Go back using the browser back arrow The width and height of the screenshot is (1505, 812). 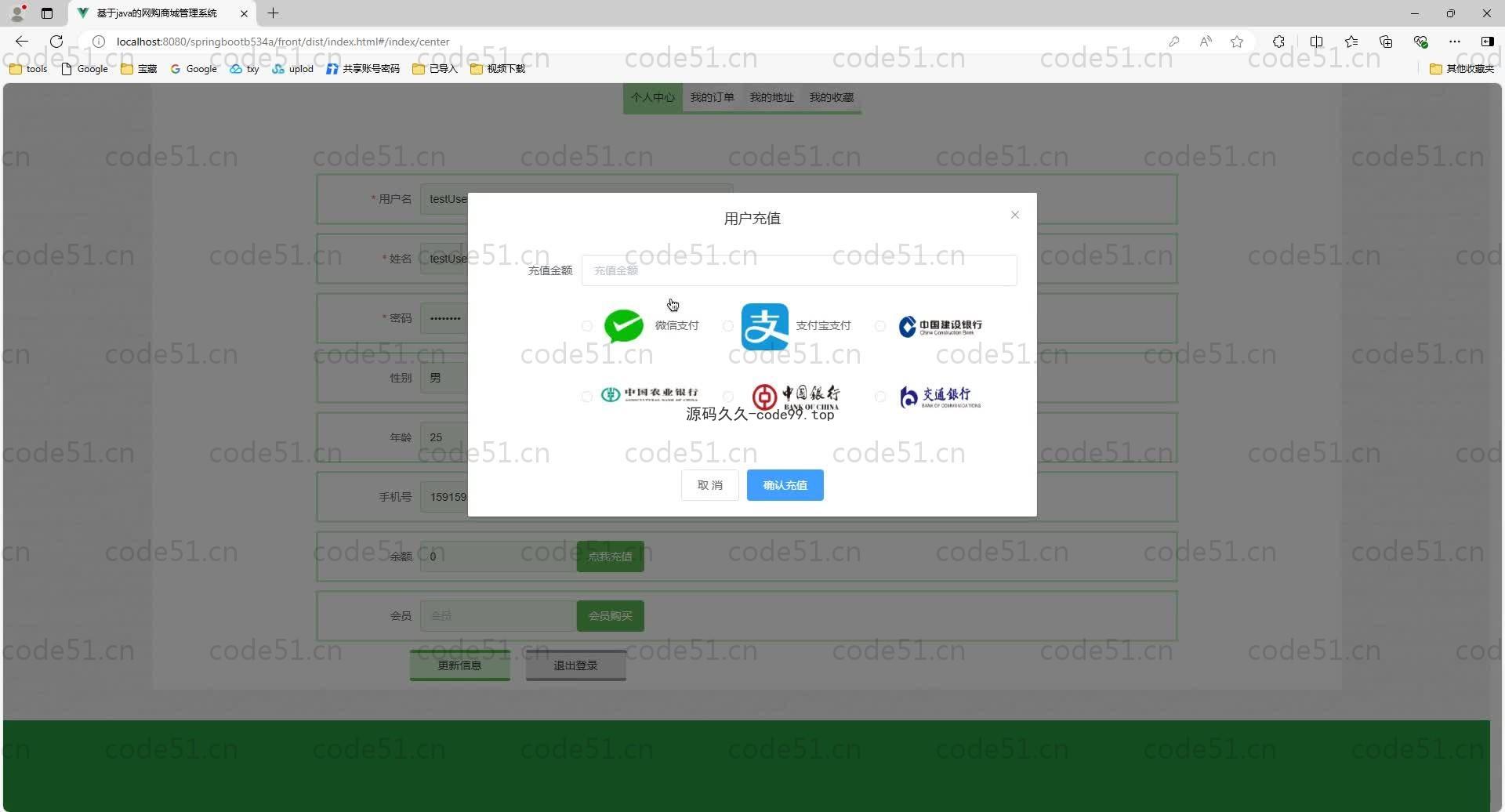point(22,42)
